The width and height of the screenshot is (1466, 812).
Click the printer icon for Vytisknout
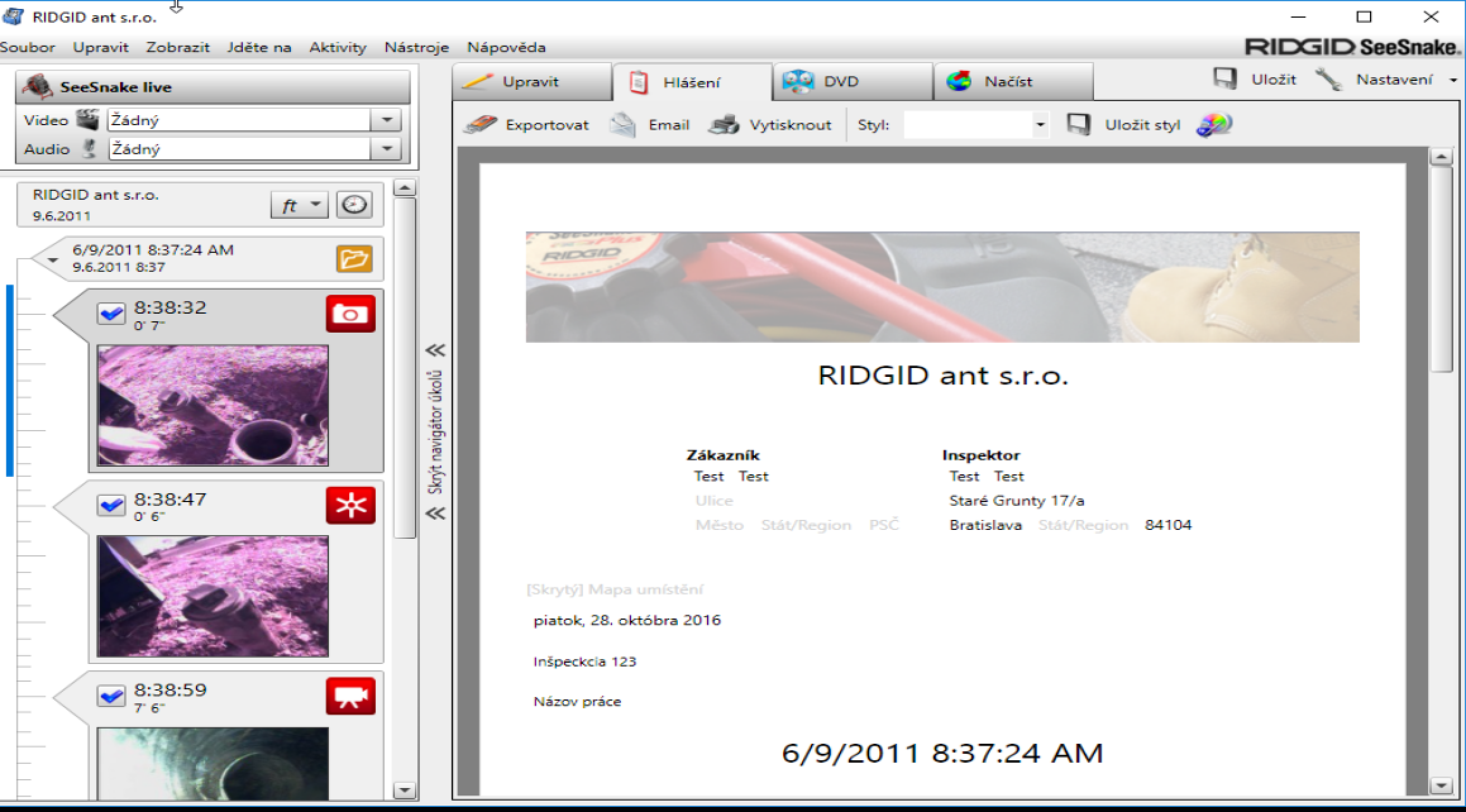tap(724, 125)
